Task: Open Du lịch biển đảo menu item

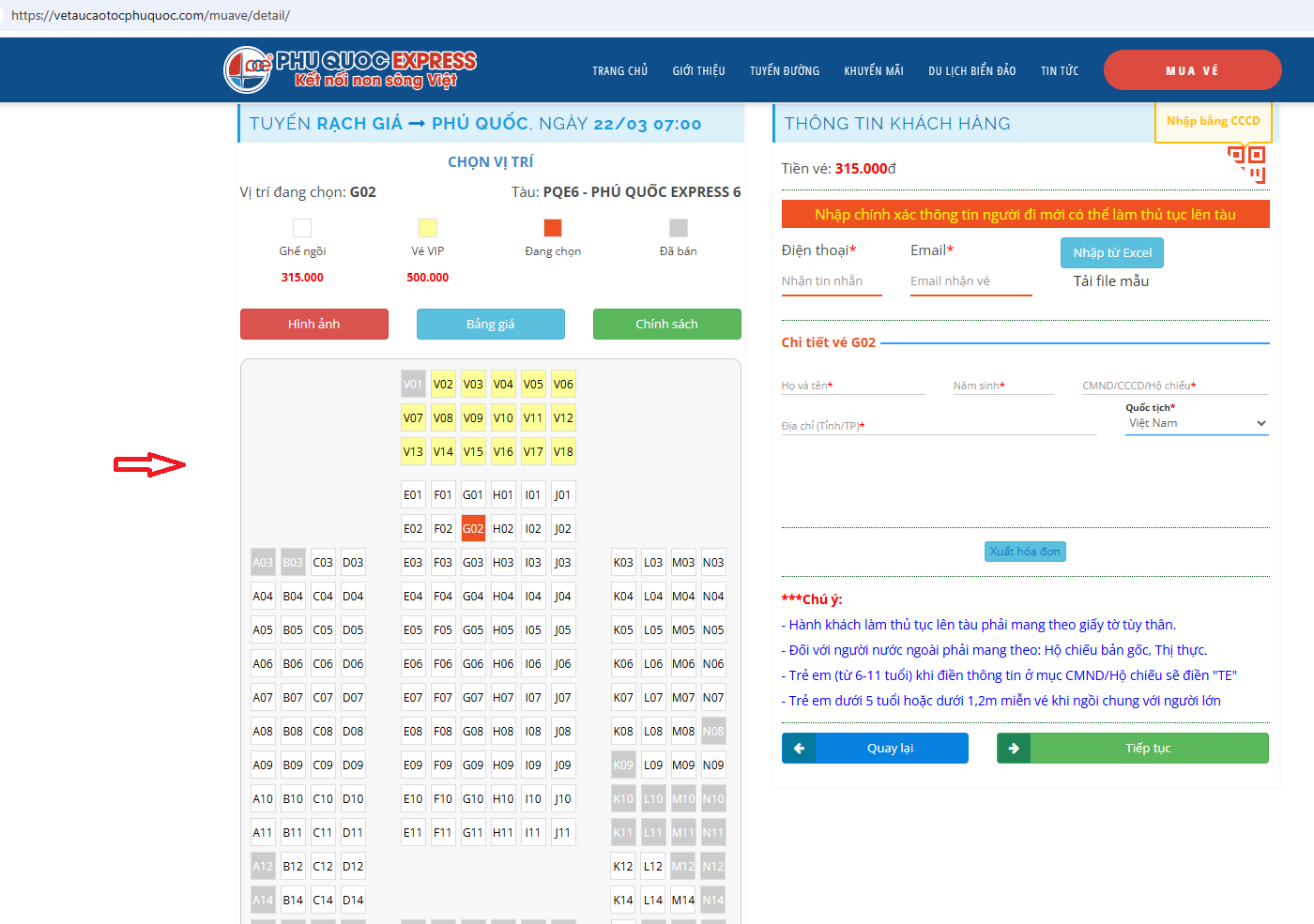Action: coord(971,71)
